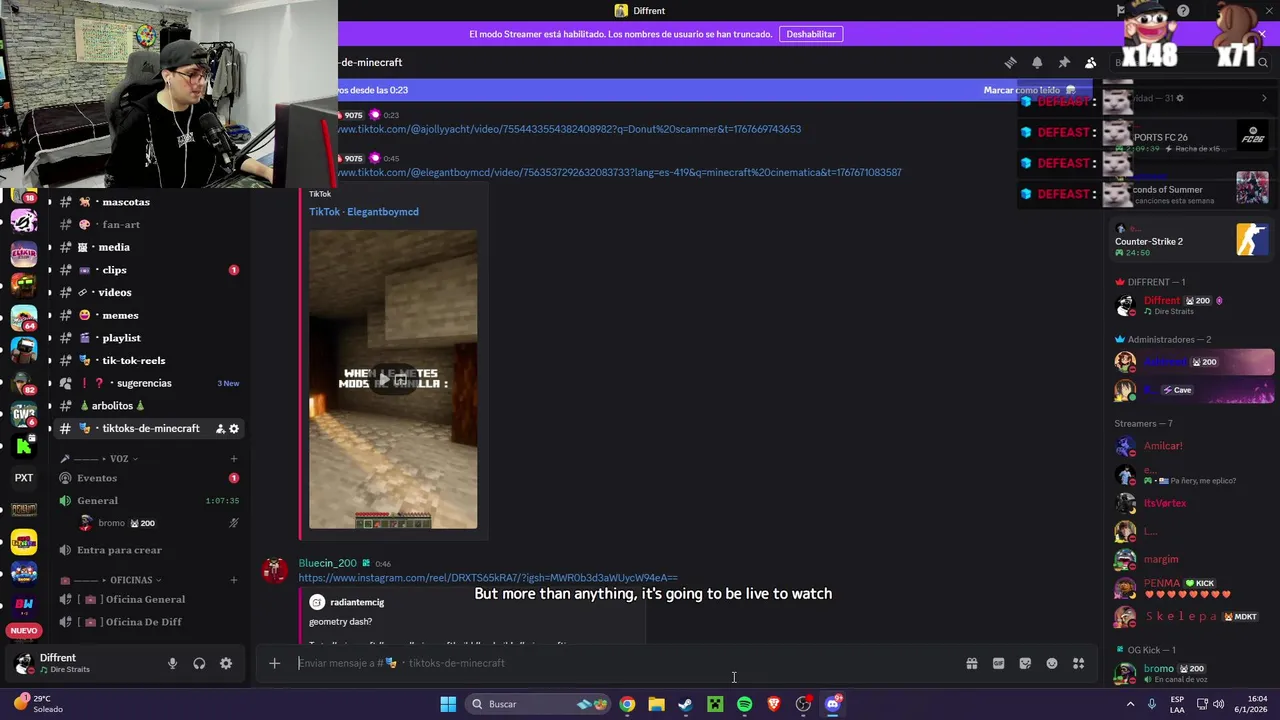
Task: Open Diffrent member profile in member list
Action: click(1193, 305)
